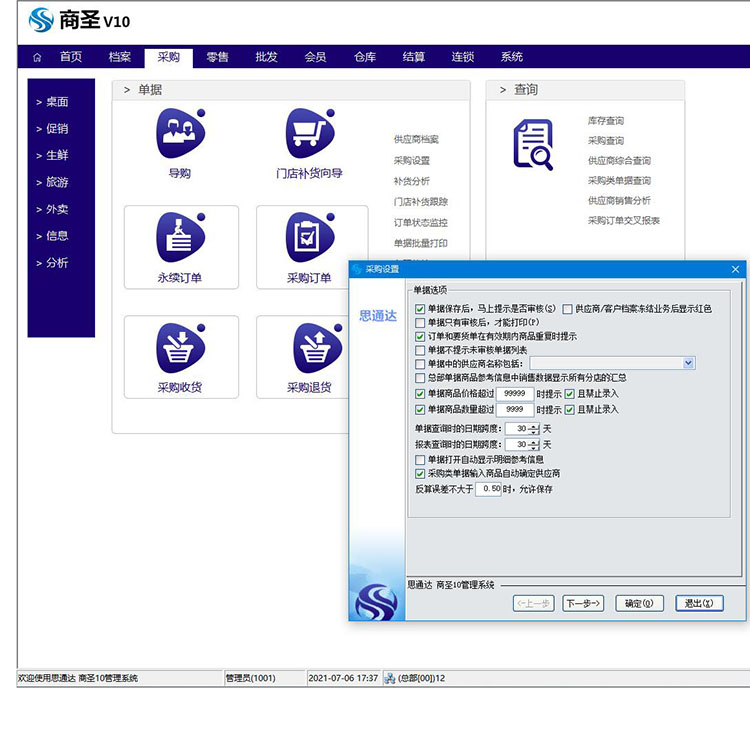
Task: Enable 单据只有审核后,才能打印 checkbox
Action: point(420,322)
